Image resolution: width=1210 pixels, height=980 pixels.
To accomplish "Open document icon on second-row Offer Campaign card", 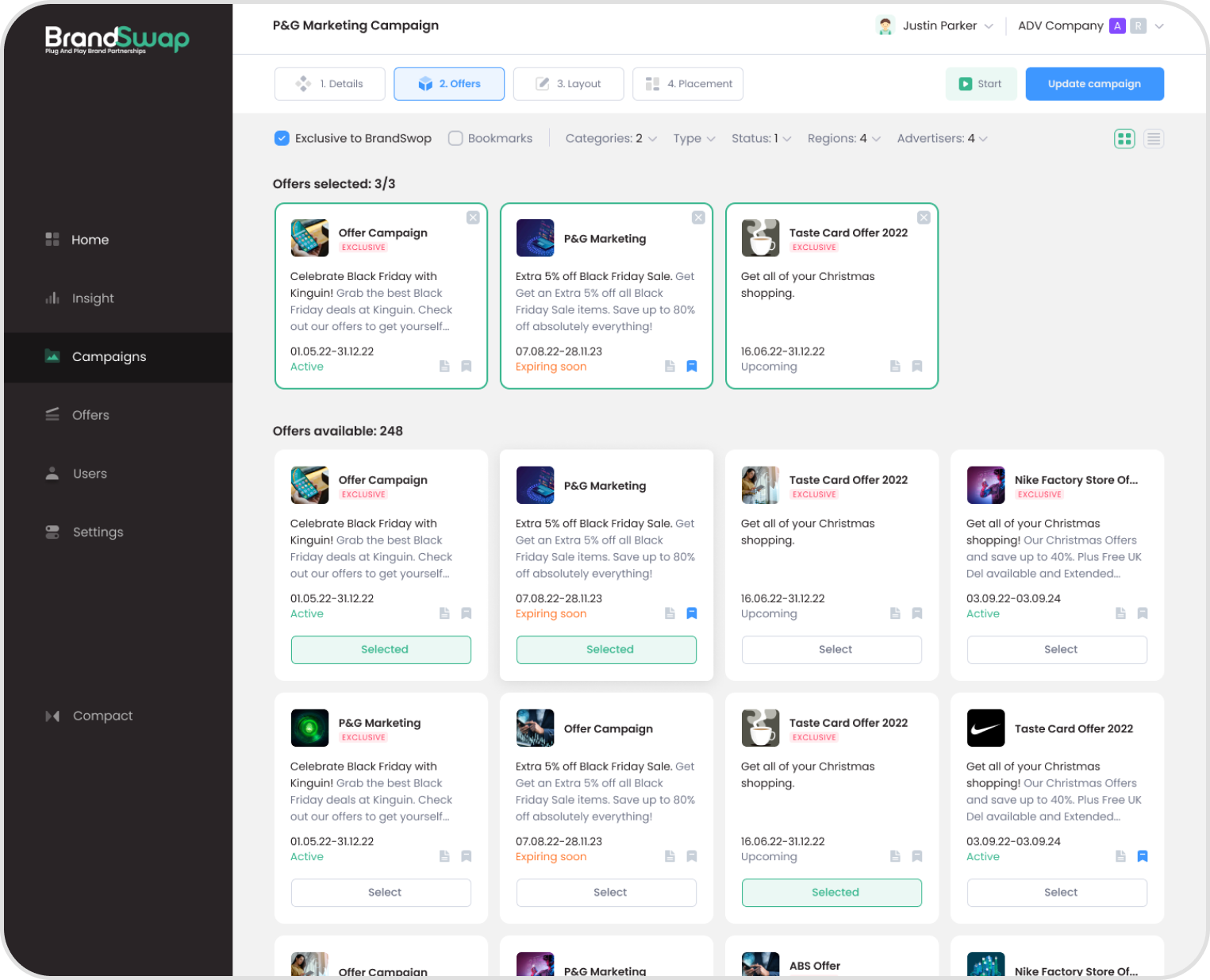I will [x=670, y=856].
